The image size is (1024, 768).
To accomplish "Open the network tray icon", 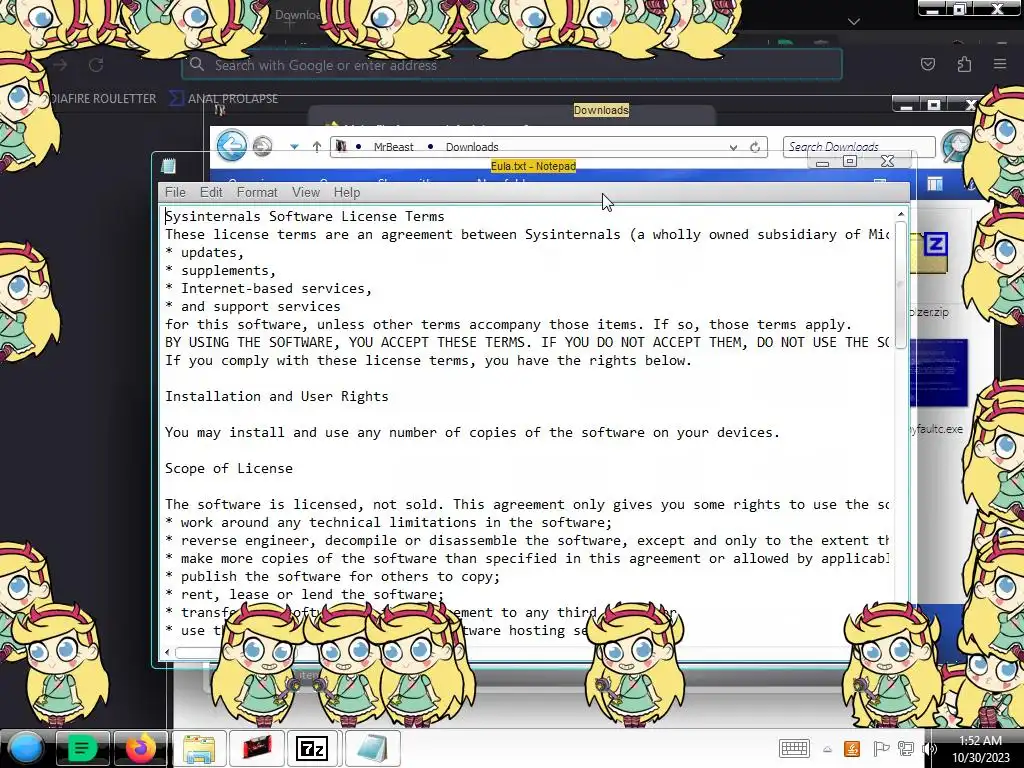I will [906, 749].
